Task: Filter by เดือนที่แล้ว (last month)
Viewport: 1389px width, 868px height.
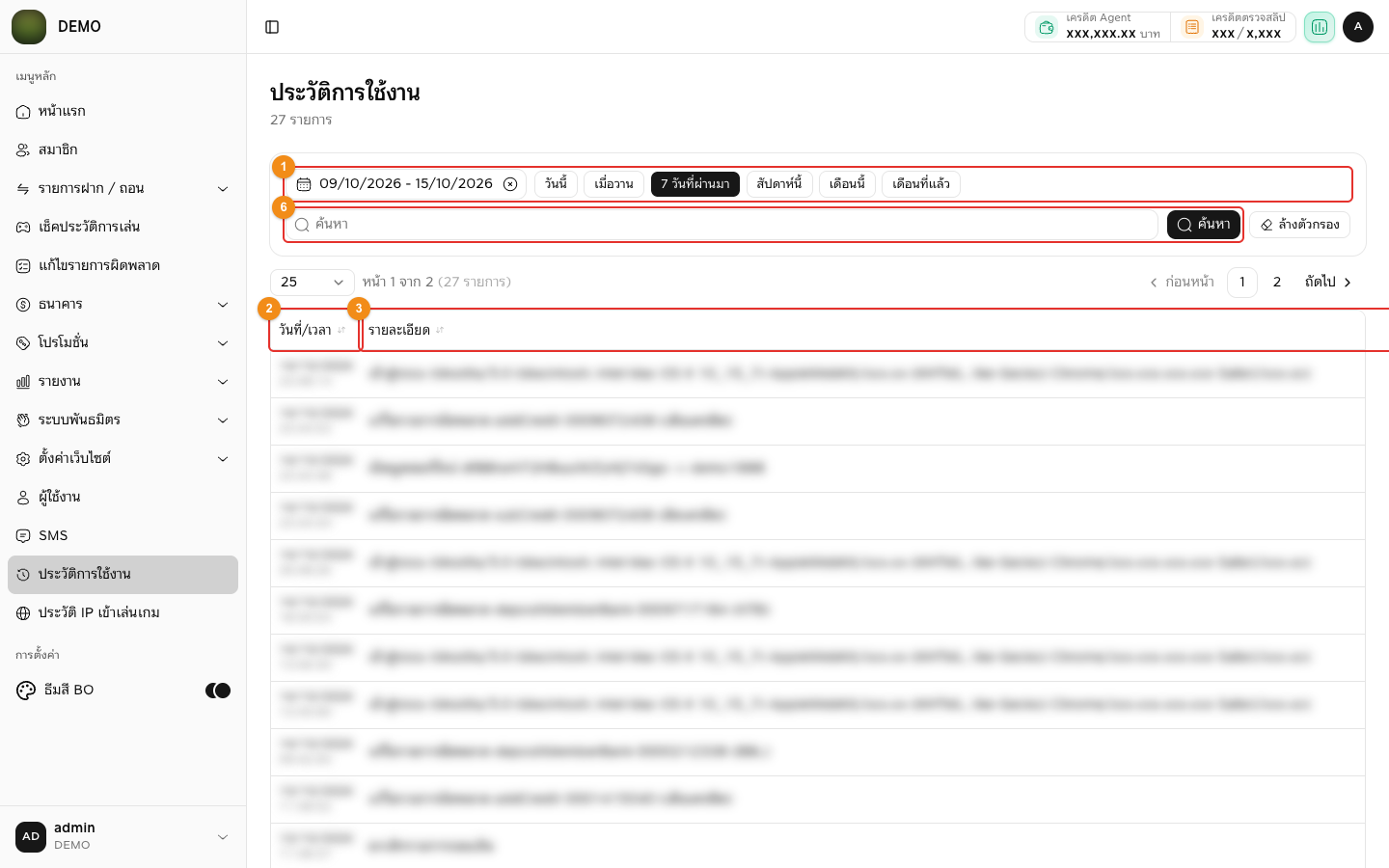Action: [x=921, y=184]
